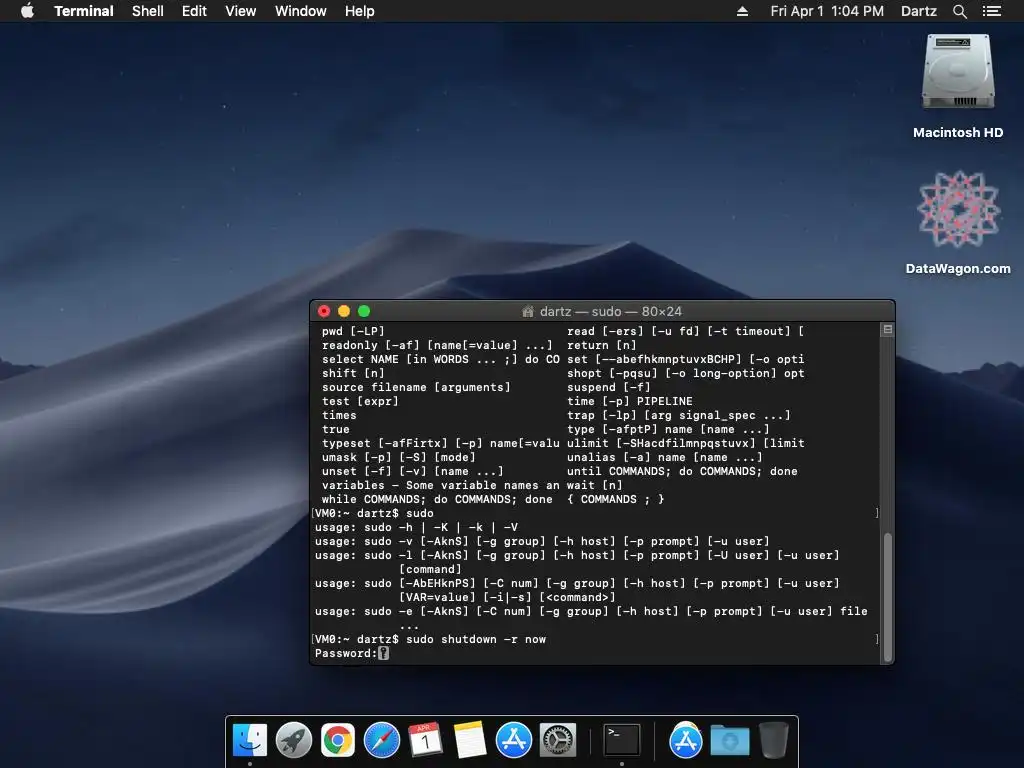
Task: Open Finder in the Dock
Action: [250, 741]
